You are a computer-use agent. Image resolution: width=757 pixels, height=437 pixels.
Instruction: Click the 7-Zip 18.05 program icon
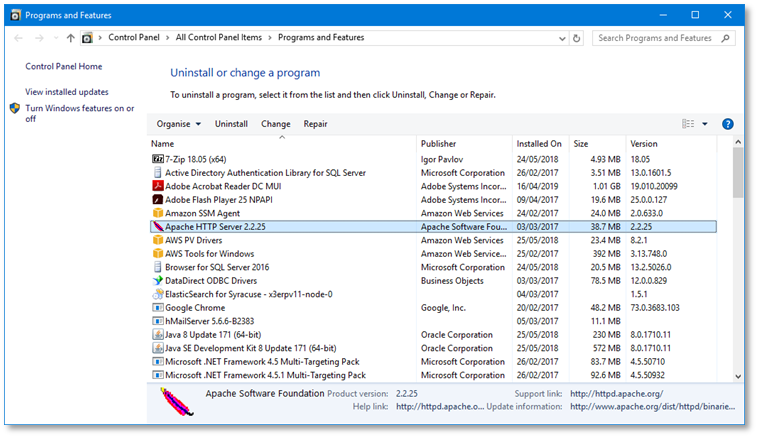157,159
